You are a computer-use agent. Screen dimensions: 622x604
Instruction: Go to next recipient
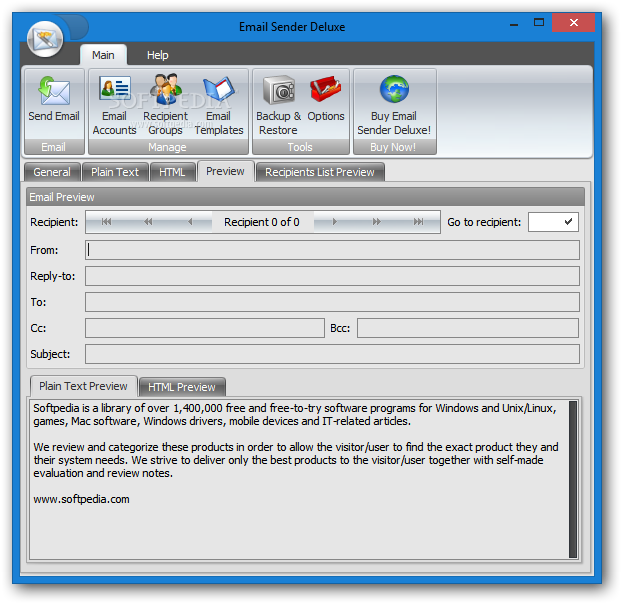pyautogui.click(x=335, y=222)
